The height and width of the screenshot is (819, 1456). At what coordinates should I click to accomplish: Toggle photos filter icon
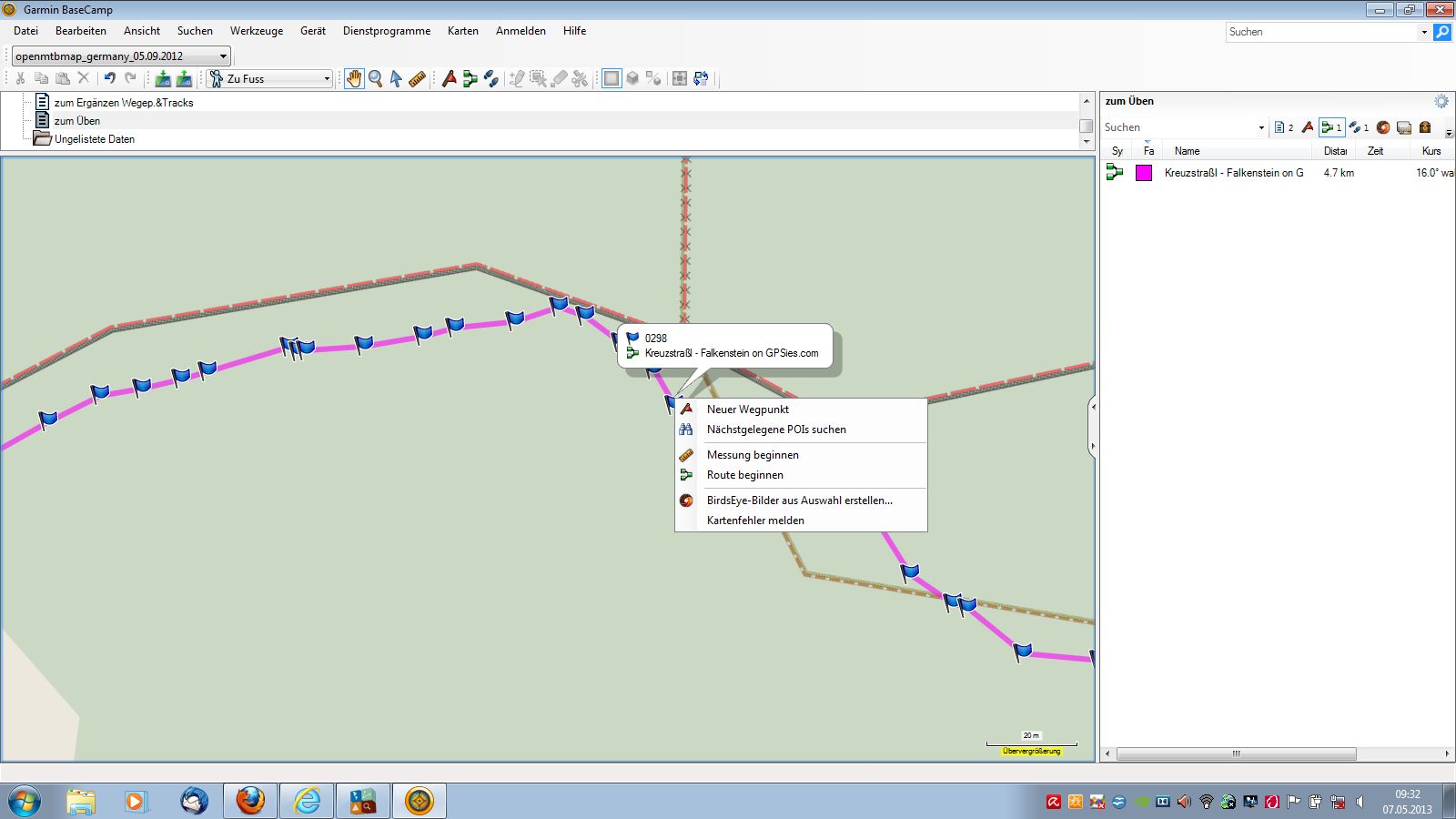1404,127
